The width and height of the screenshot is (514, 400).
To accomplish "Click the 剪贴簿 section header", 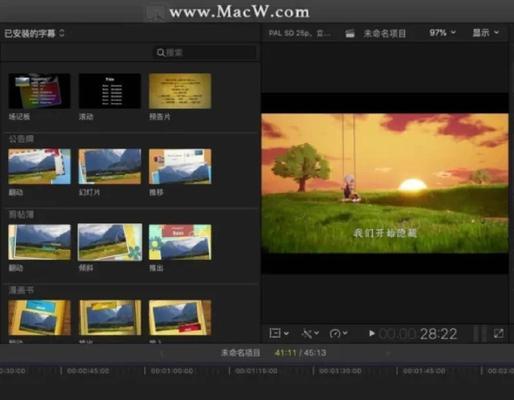I will [x=21, y=214].
